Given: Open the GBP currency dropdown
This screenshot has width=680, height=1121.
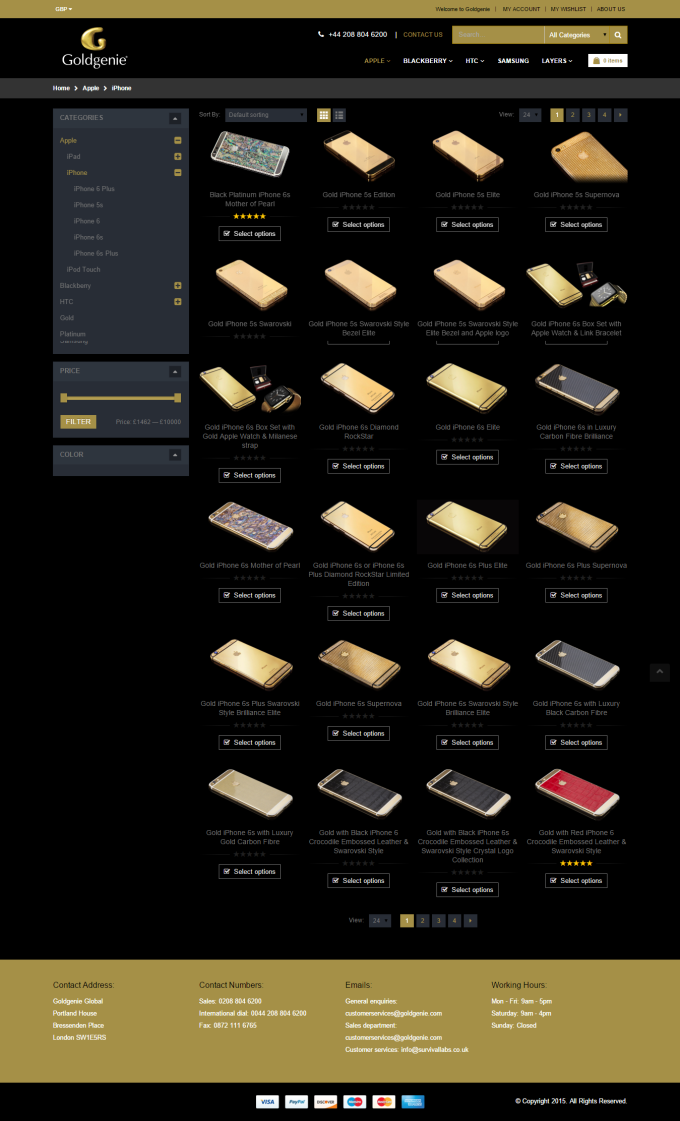Looking at the screenshot, I should tap(64, 9).
